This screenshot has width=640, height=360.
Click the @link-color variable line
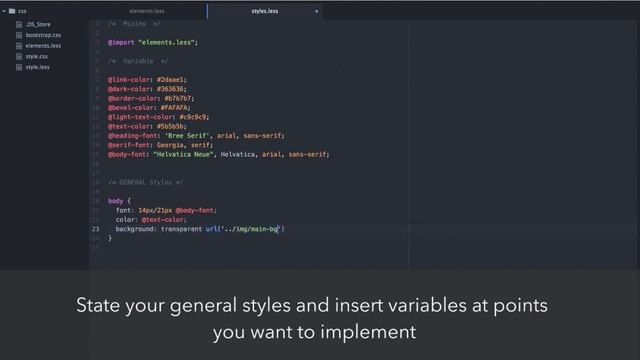point(147,80)
